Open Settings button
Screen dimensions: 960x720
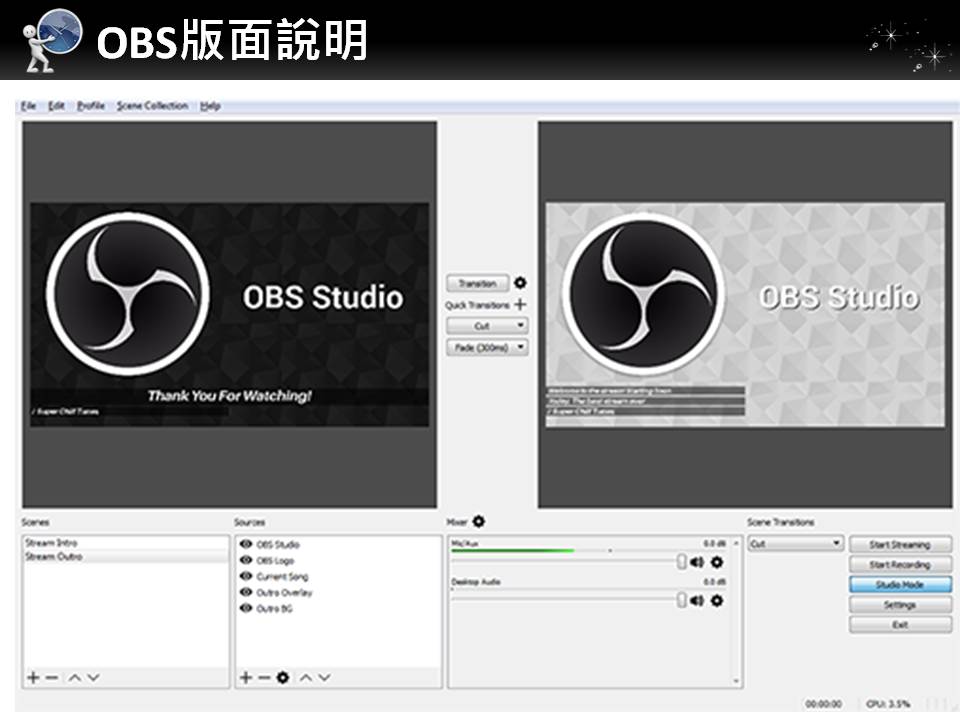(x=900, y=605)
